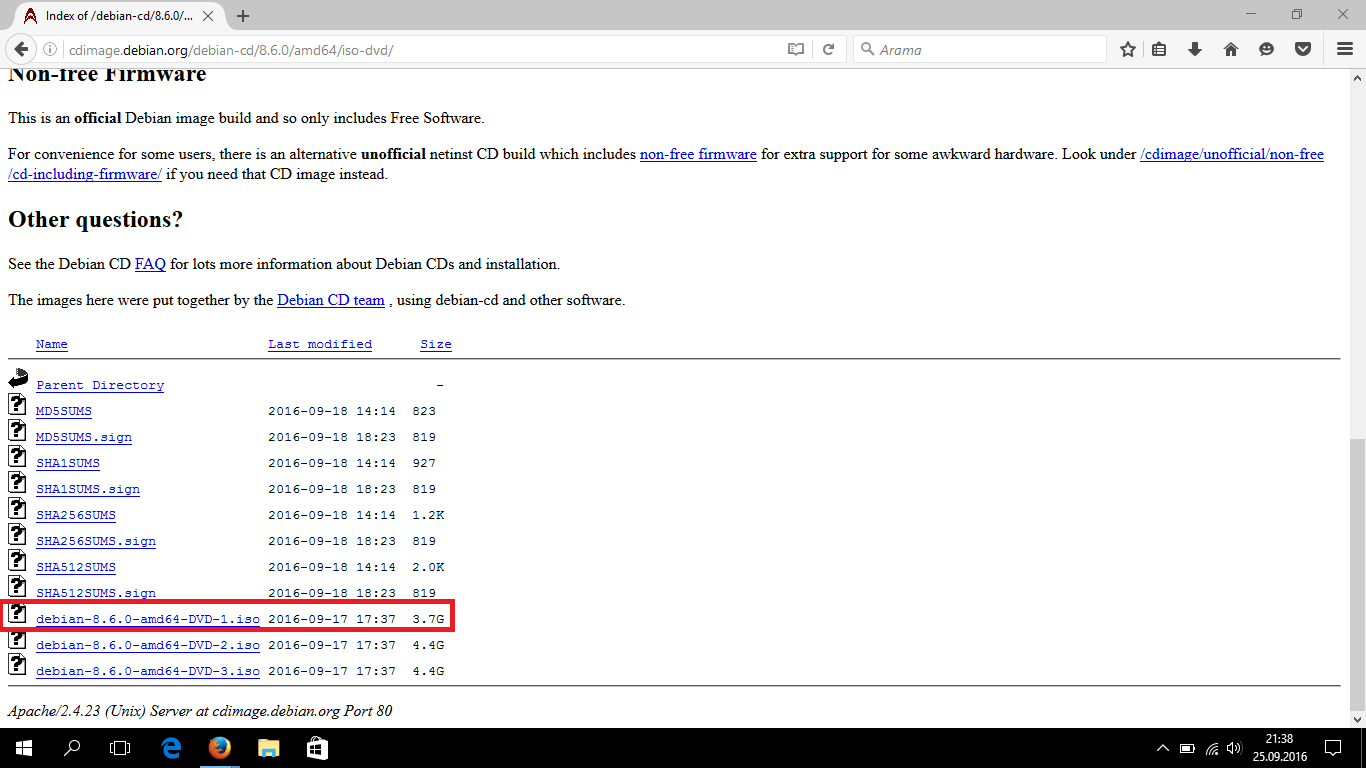Show bookmarks list icon in toolbar

1159,49
